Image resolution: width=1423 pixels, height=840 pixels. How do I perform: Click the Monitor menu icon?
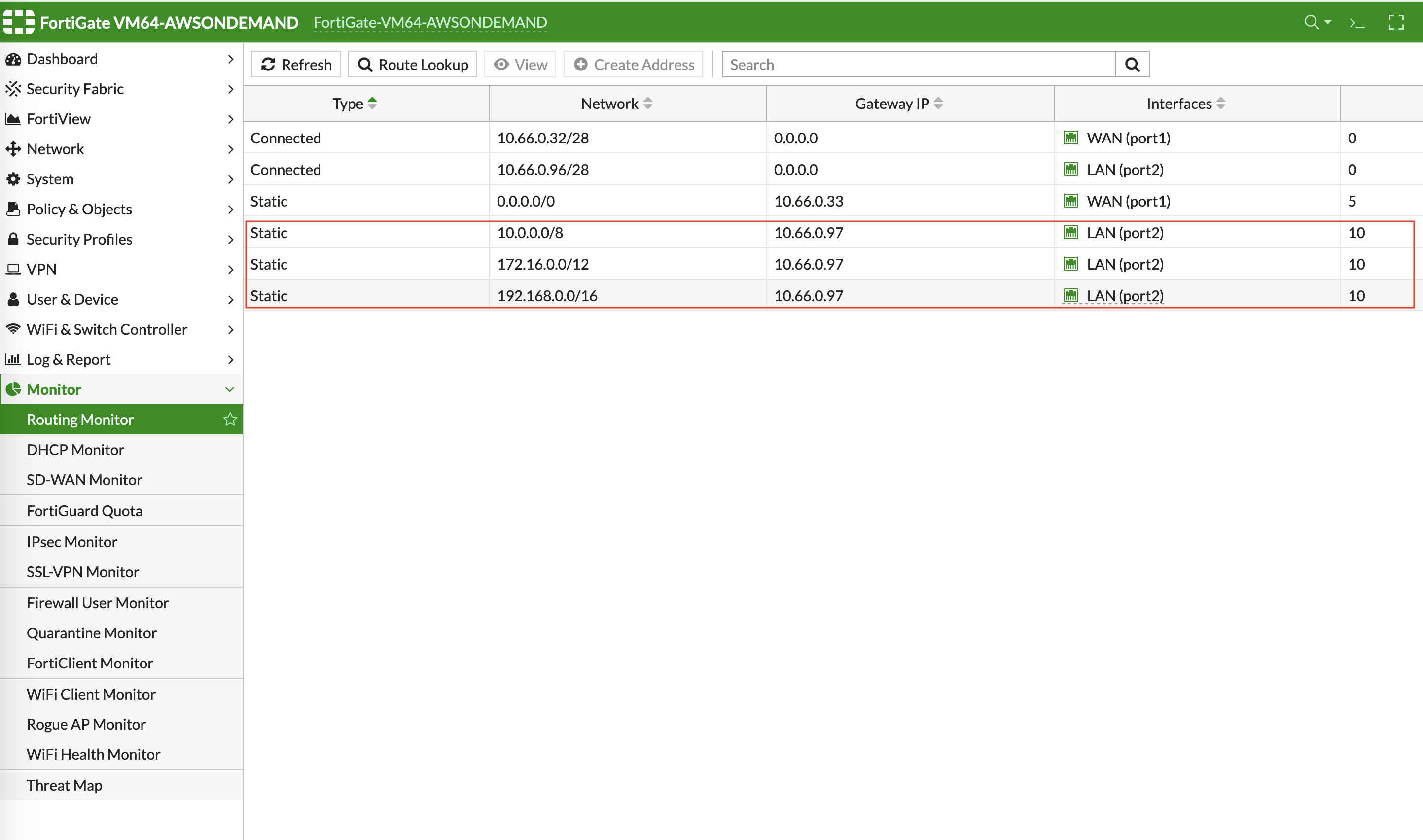[14, 389]
